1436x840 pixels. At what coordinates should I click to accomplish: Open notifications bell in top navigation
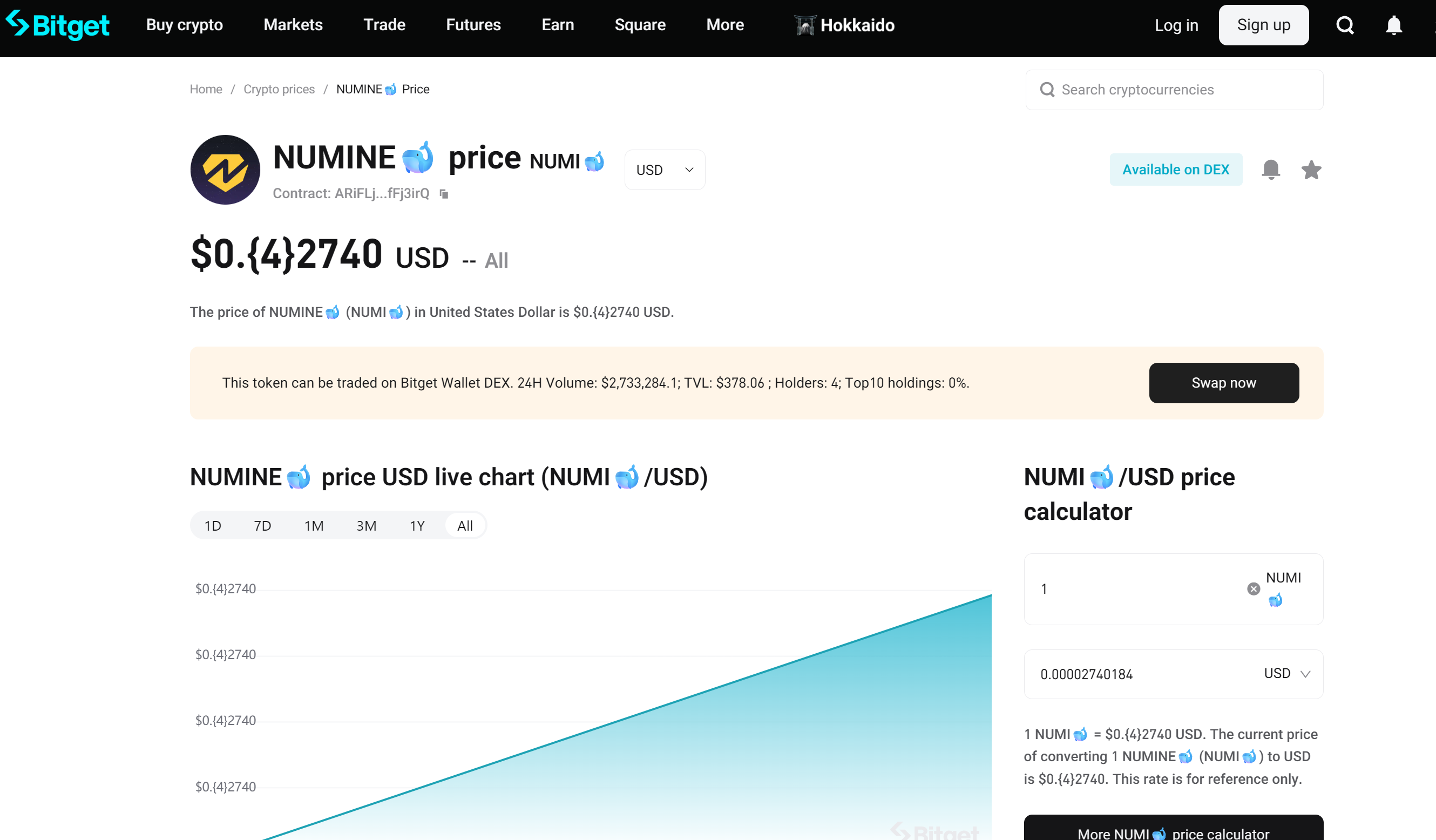[1393, 25]
